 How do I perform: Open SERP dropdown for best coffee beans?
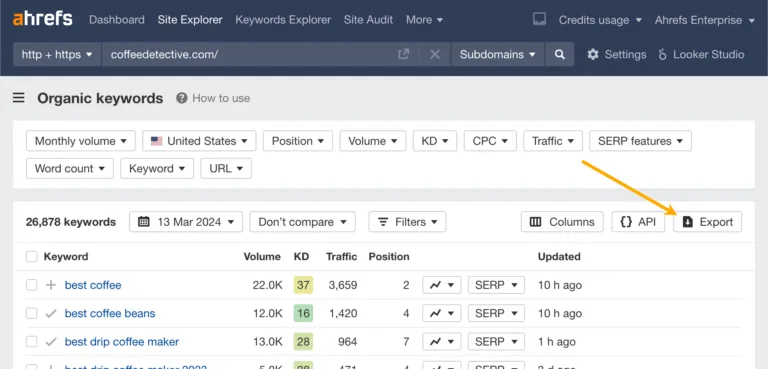[x=496, y=314]
